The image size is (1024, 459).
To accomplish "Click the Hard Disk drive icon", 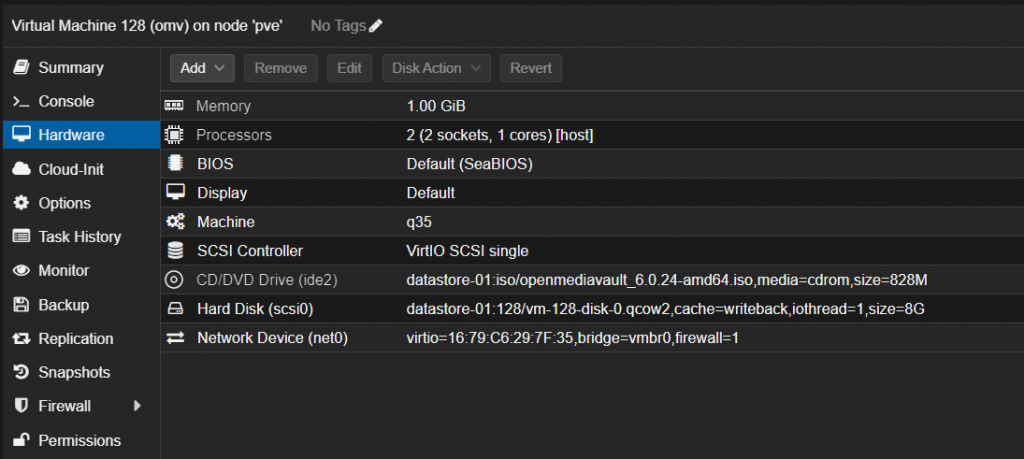I will tap(175, 309).
